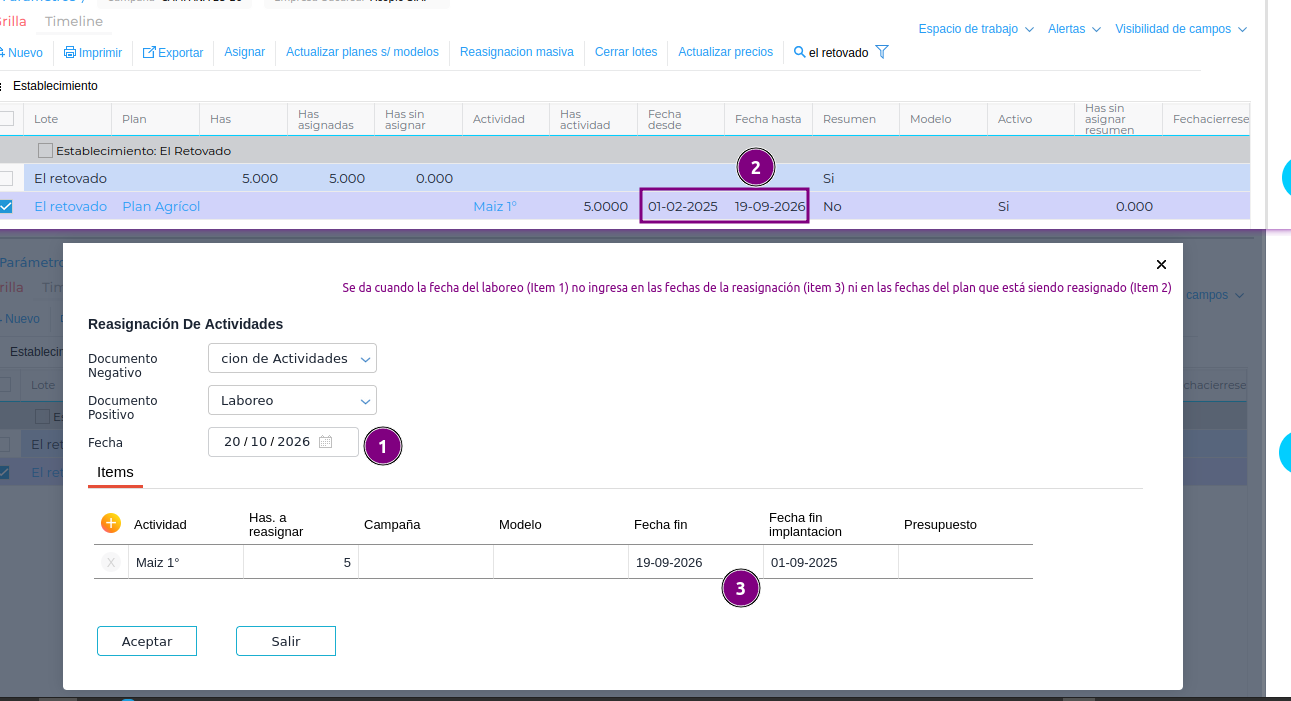Click the search magnifier for el retovado
1291x701 pixels.
pos(799,52)
